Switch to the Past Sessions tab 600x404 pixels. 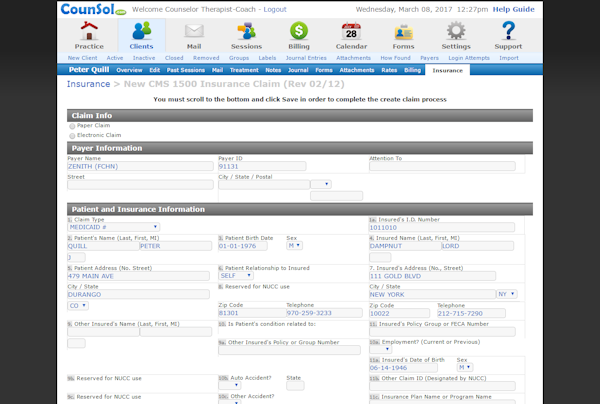pyautogui.click(x=186, y=71)
